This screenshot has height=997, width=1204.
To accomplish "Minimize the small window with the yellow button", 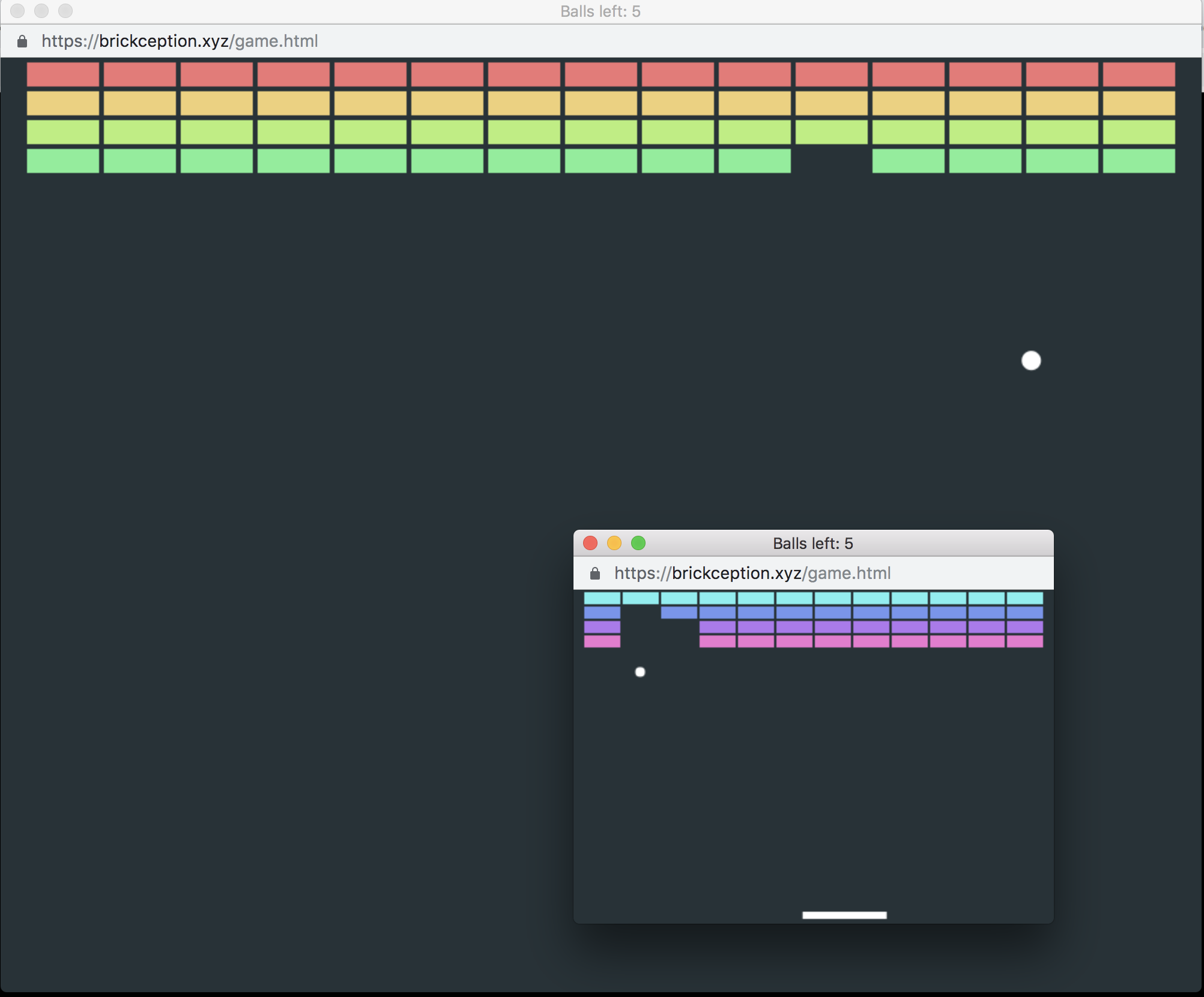I will (x=614, y=543).
